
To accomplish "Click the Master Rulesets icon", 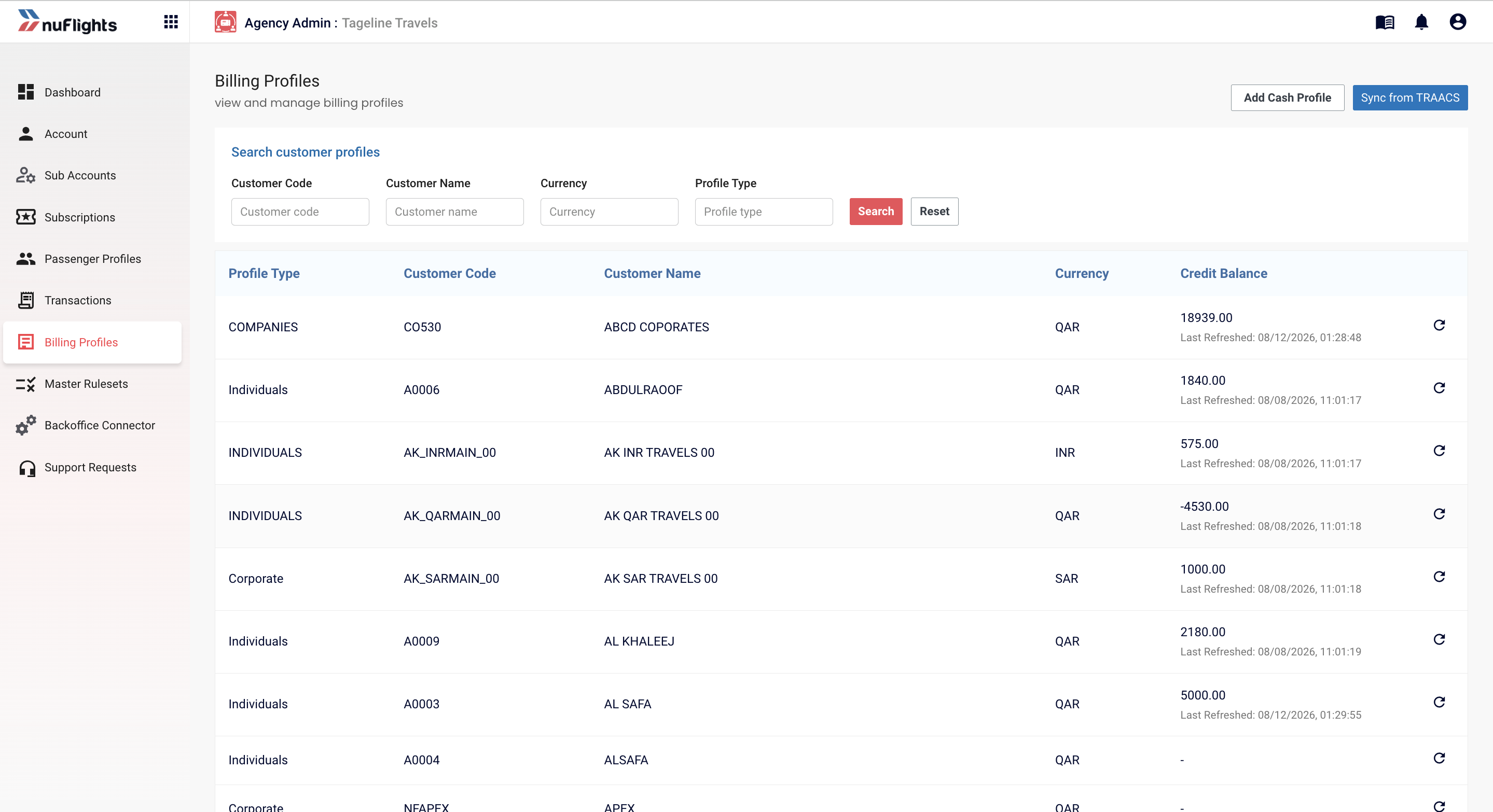I will pyautogui.click(x=25, y=383).
